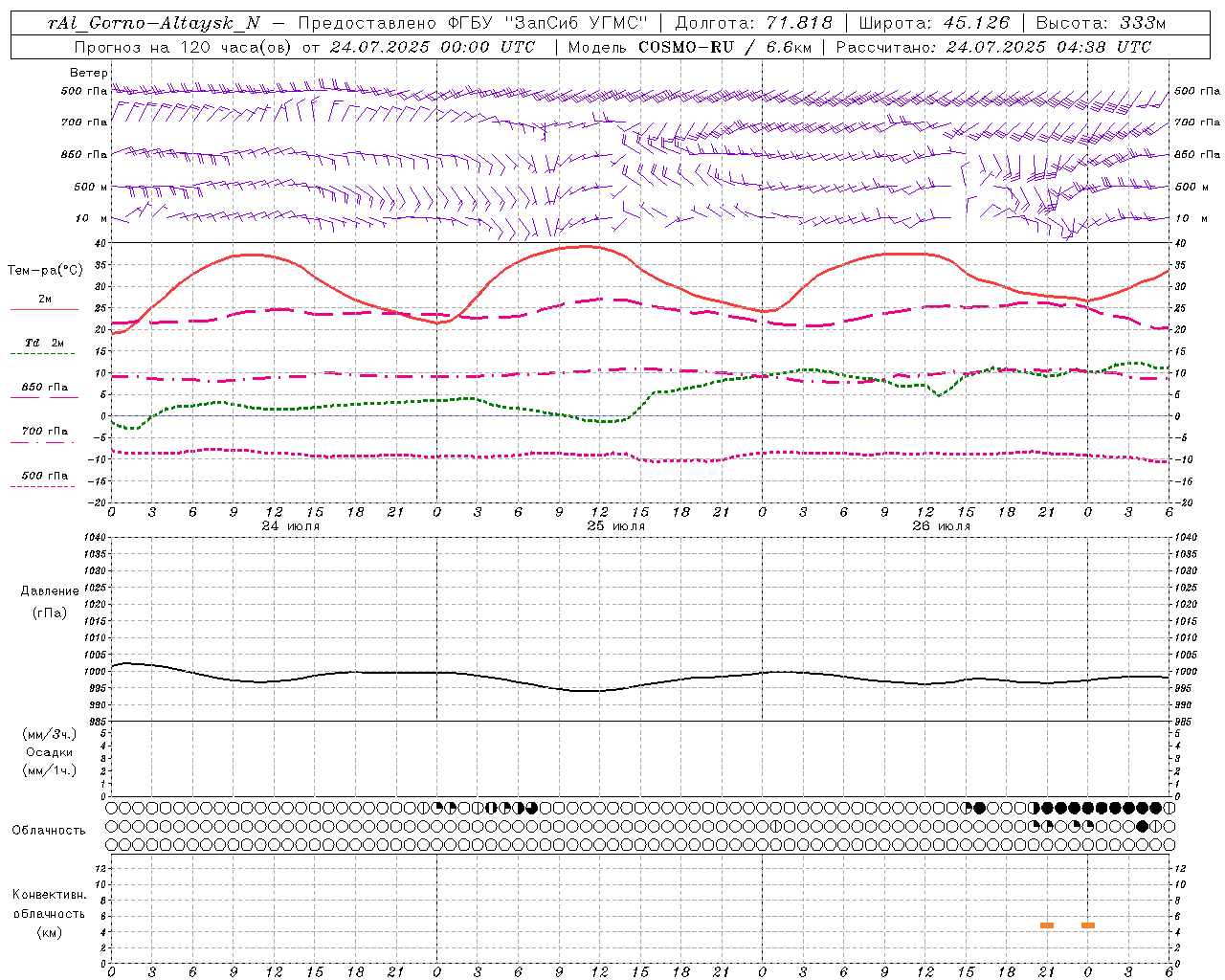Click the 850 гПа entry in the temperature legend
Screen dimensions: 1225x980
(45, 388)
